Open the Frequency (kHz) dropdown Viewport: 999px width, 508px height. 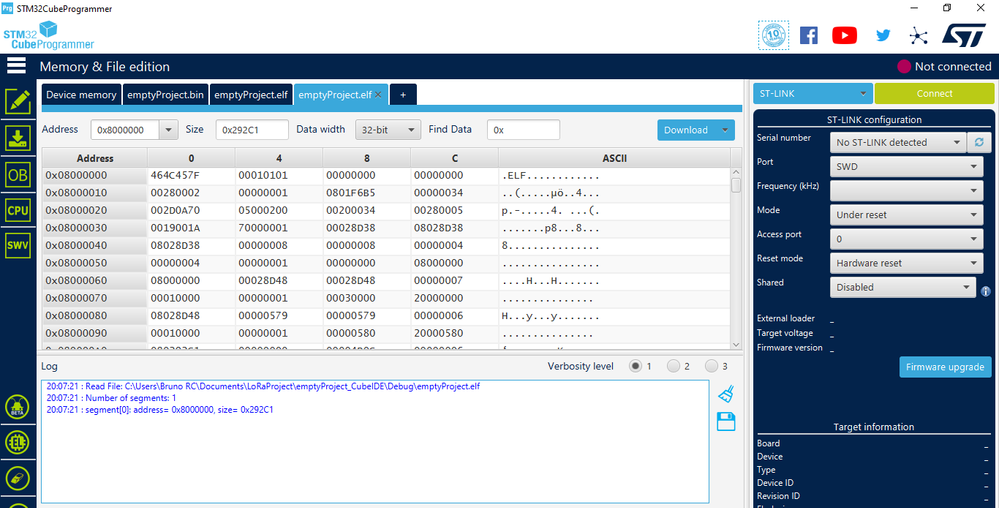[x=906, y=191]
